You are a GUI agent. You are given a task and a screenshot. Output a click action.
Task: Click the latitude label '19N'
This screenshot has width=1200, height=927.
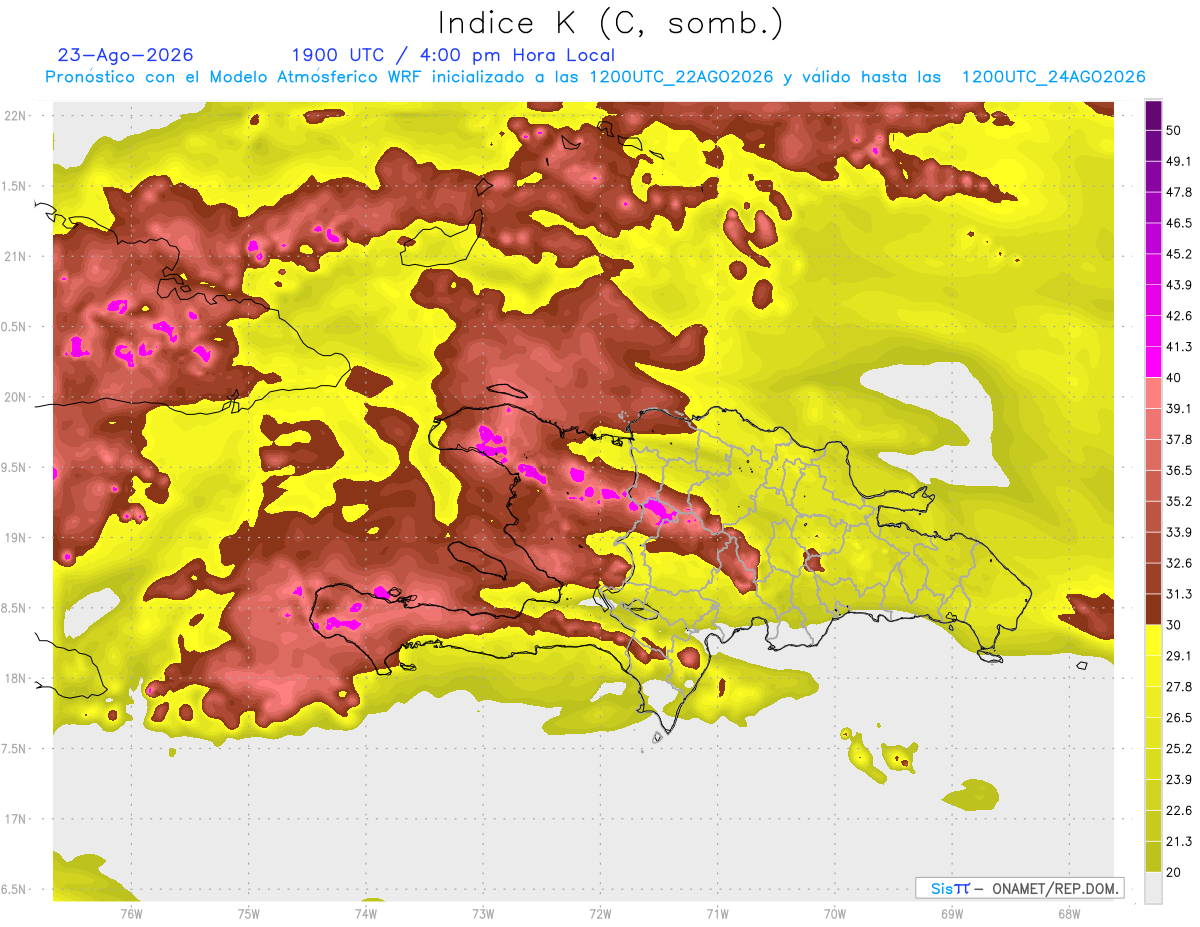tap(17, 537)
